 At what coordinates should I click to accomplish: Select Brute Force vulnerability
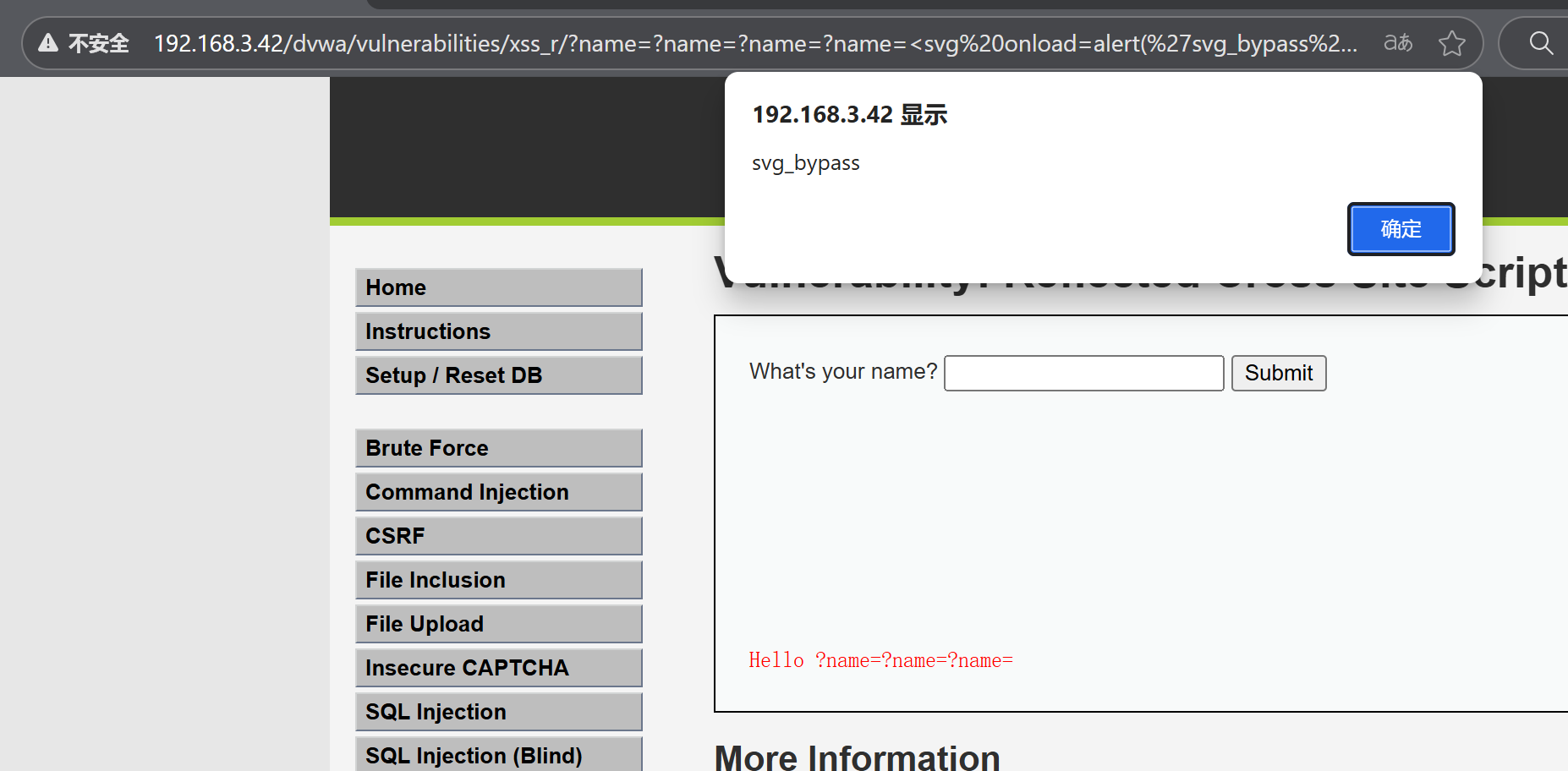(499, 448)
